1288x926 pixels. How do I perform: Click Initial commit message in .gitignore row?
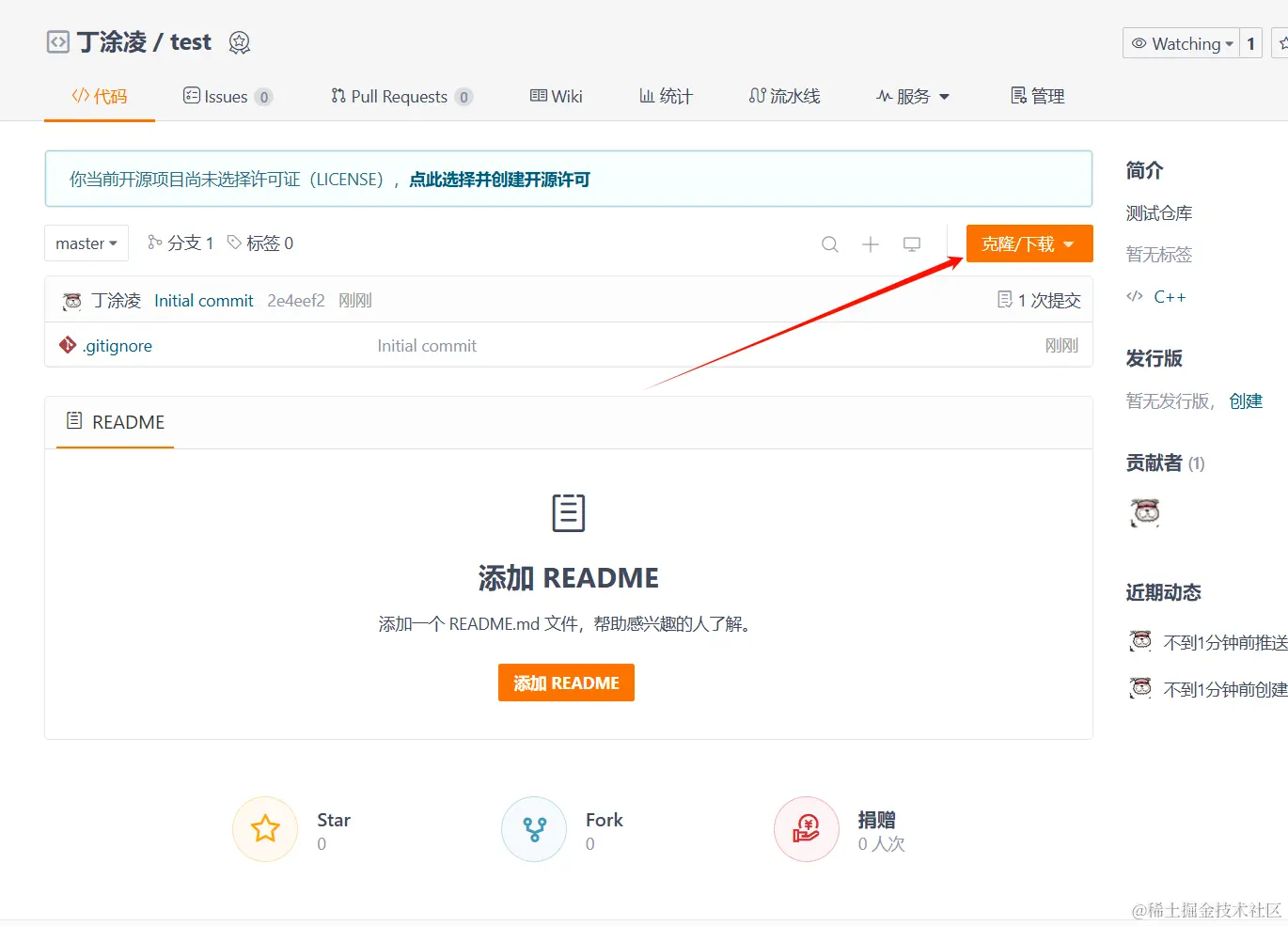[427, 346]
